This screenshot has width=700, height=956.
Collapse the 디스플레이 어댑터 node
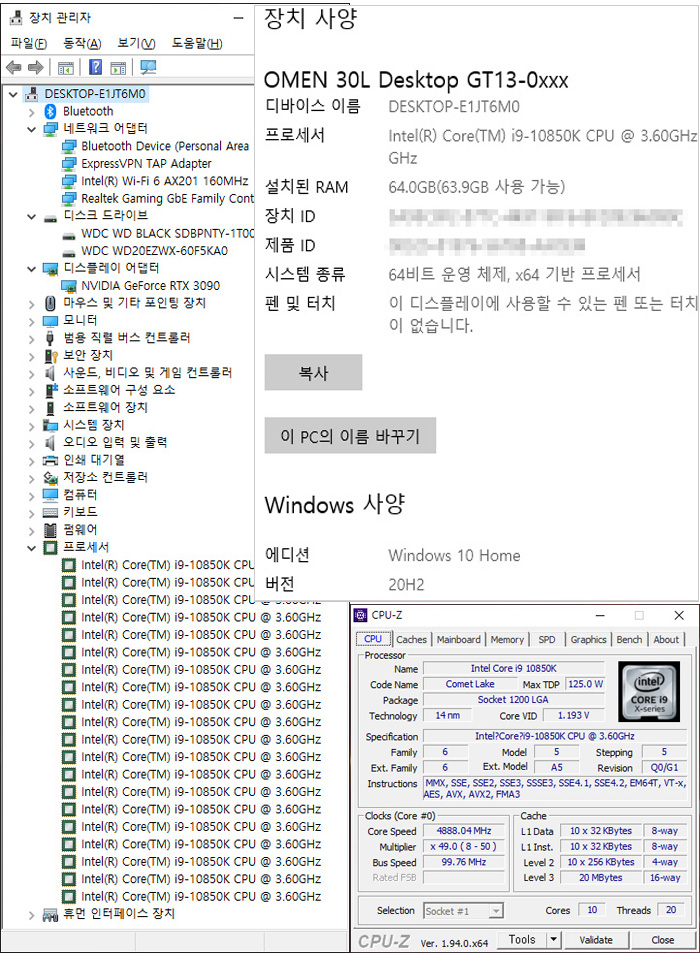pos(32,268)
